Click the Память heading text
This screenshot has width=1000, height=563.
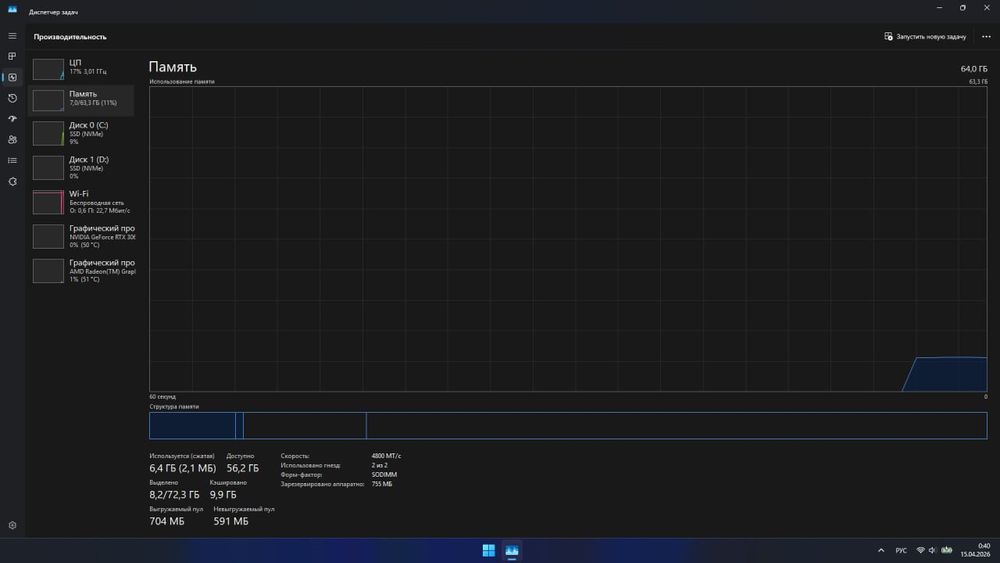(x=173, y=67)
